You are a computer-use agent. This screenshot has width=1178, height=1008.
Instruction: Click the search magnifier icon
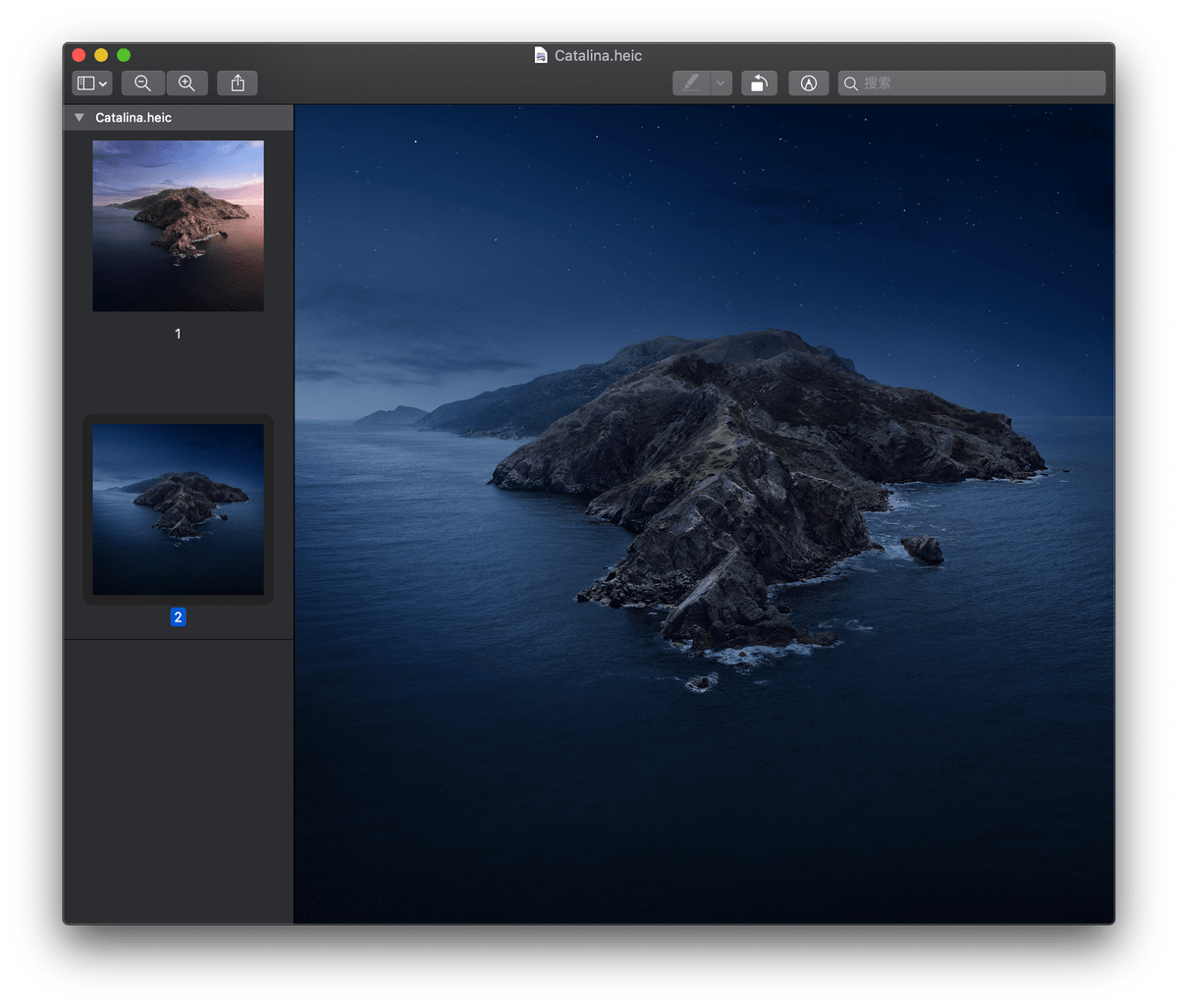click(851, 83)
